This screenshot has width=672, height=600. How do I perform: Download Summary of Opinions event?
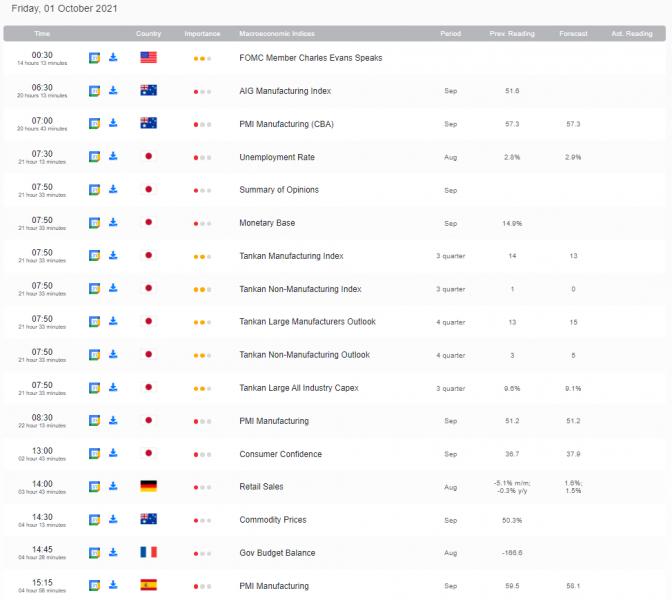113,189
